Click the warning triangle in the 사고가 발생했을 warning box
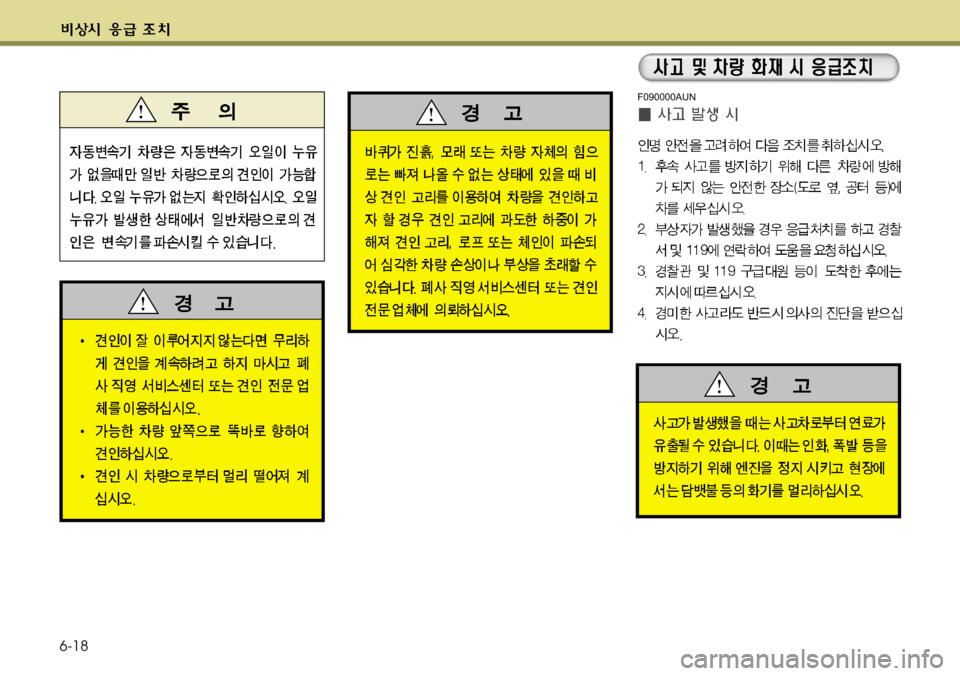This screenshot has height=676, width=960. 719,385
